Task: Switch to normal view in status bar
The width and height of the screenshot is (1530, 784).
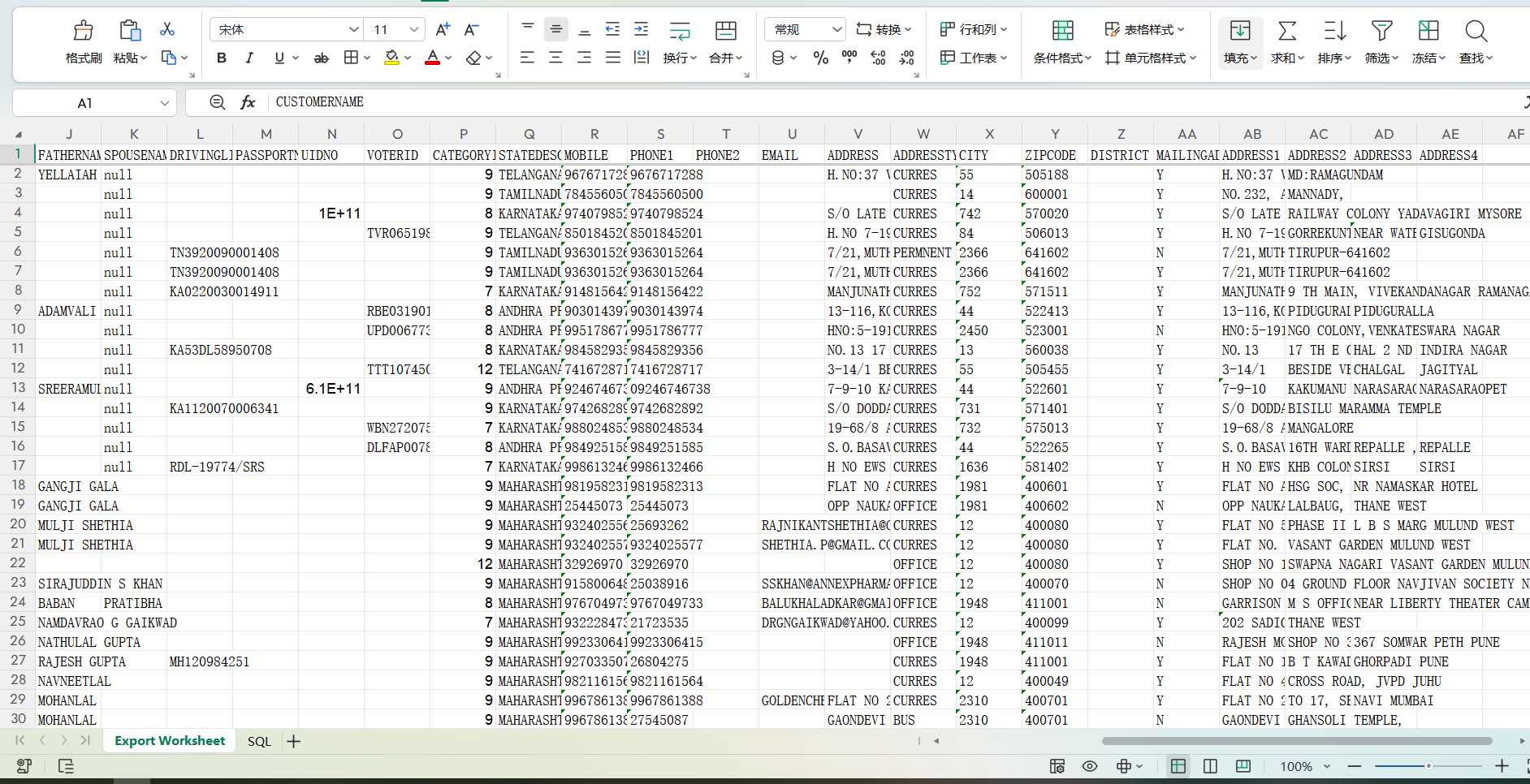Action: click(x=1178, y=766)
